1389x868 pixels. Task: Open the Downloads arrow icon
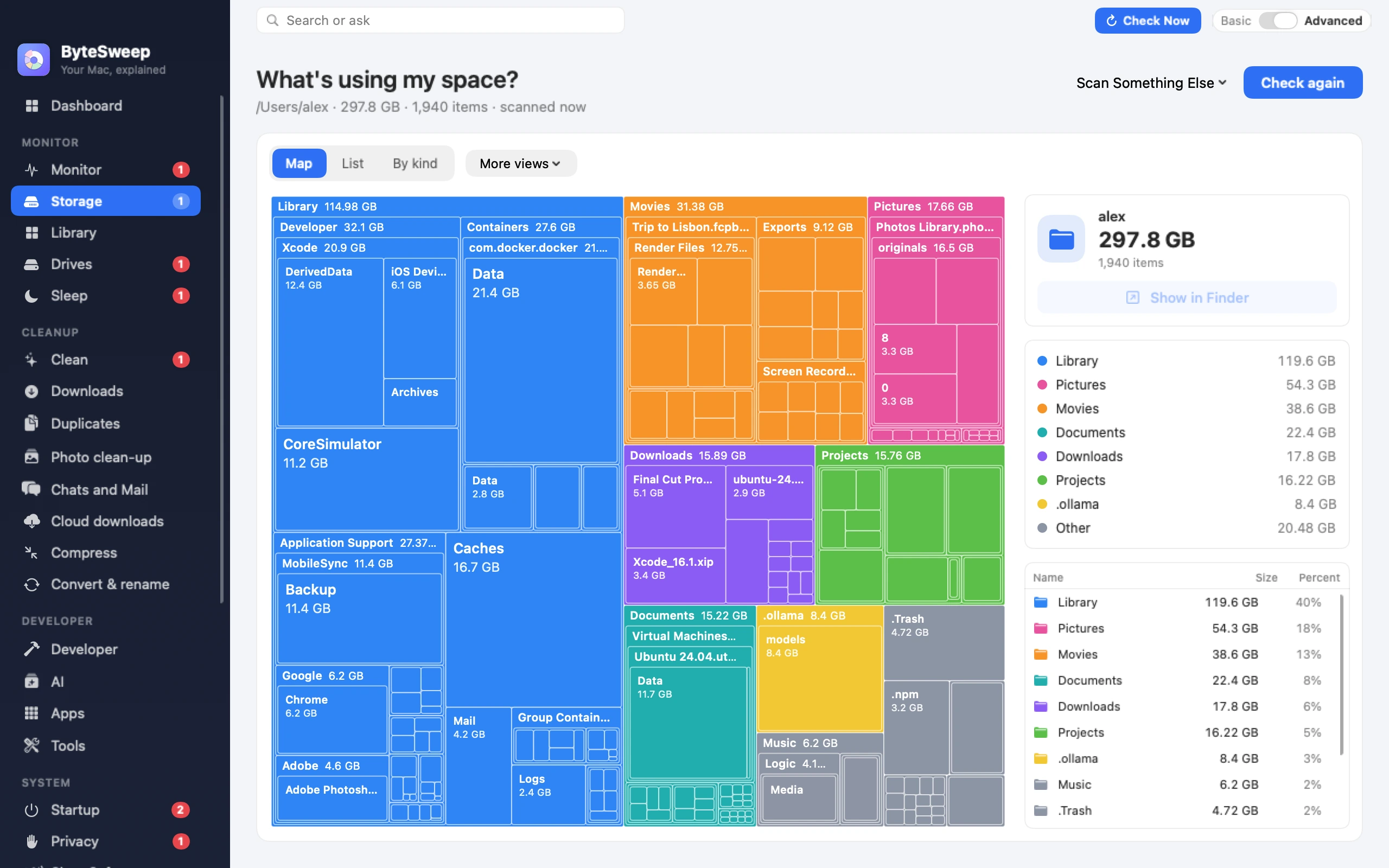click(31, 391)
